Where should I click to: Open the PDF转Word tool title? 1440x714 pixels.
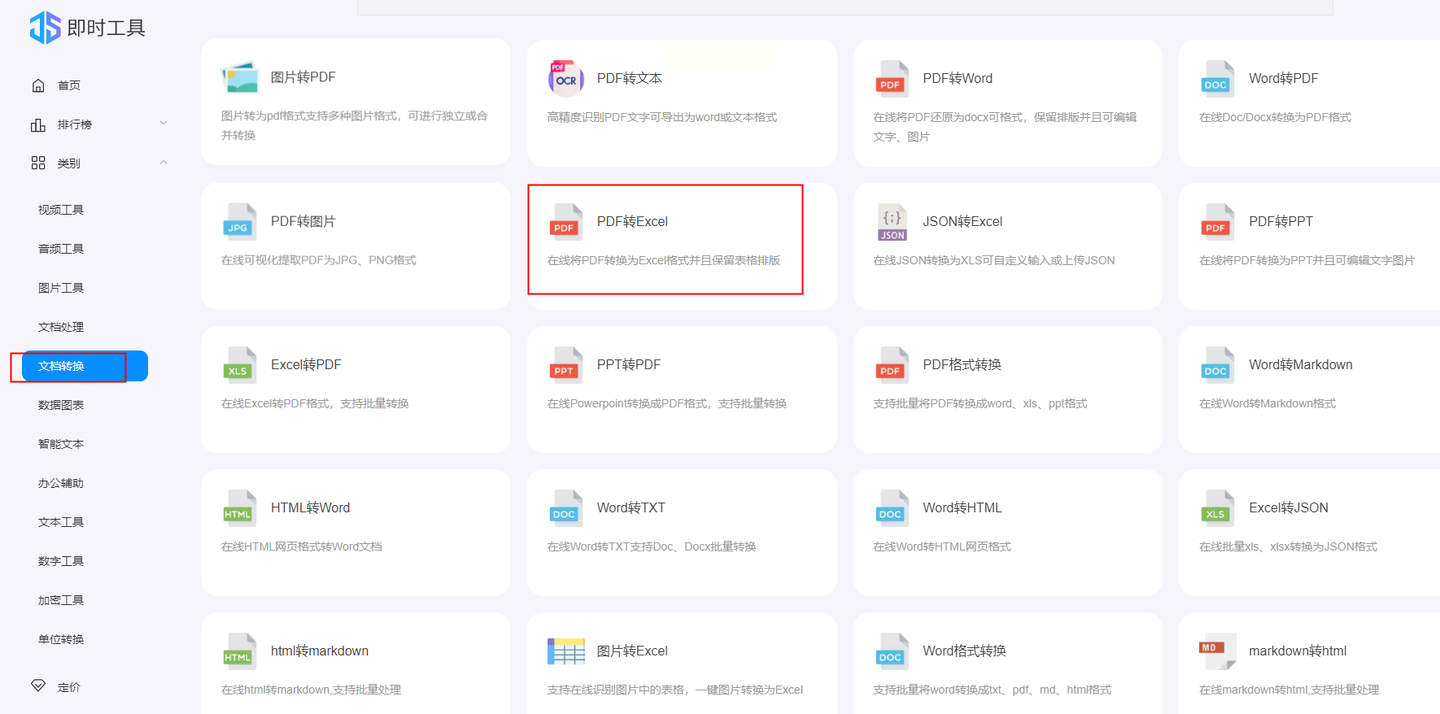(958, 78)
